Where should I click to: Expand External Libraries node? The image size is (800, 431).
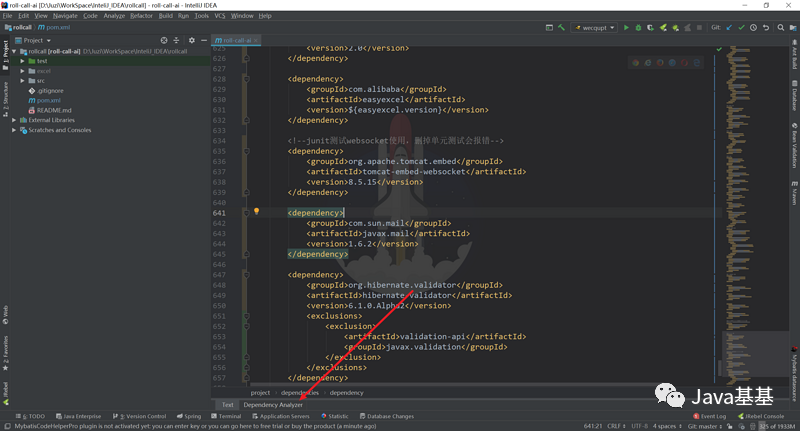(14, 120)
